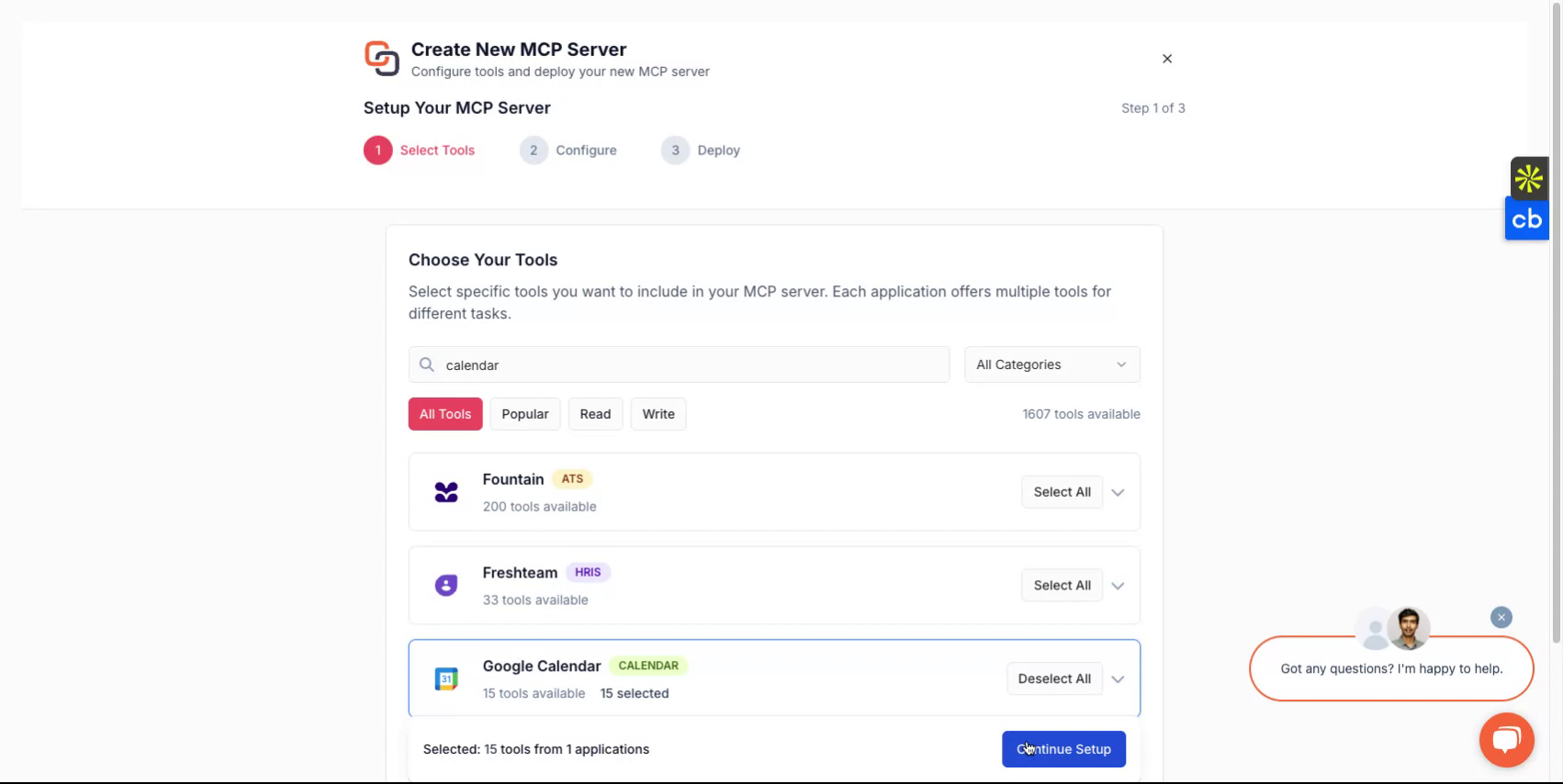Viewport: 1563px width, 784px height.
Task: Click the Freshteam app icon
Action: click(x=446, y=586)
